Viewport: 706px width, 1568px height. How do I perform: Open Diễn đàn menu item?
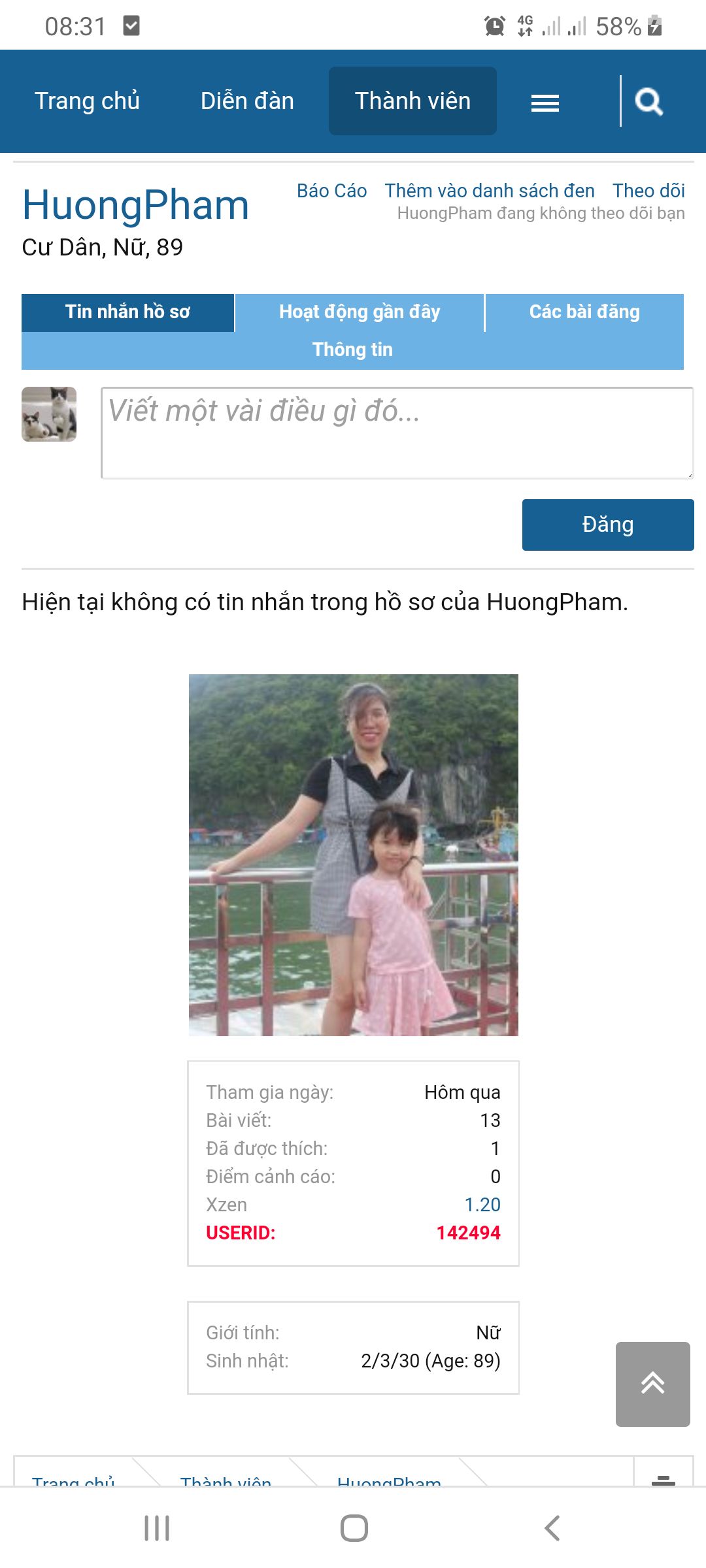click(247, 101)
